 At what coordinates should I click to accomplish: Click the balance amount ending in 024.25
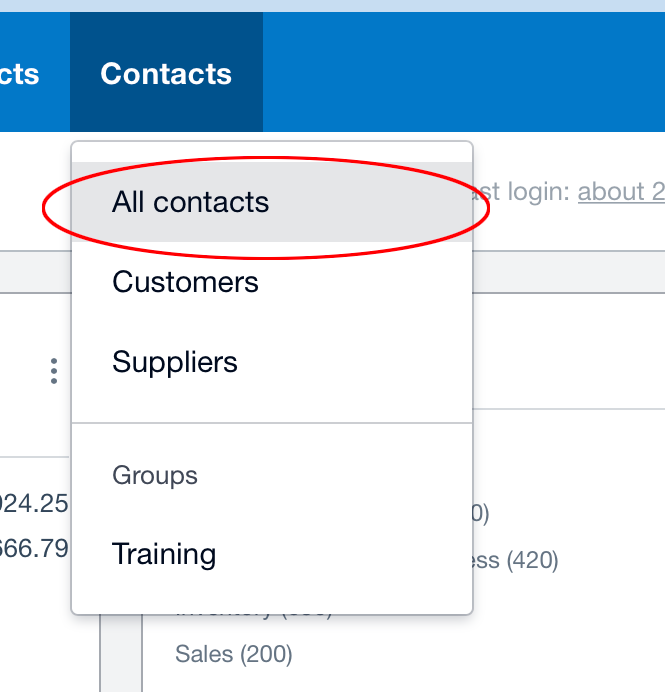(35, 503)
